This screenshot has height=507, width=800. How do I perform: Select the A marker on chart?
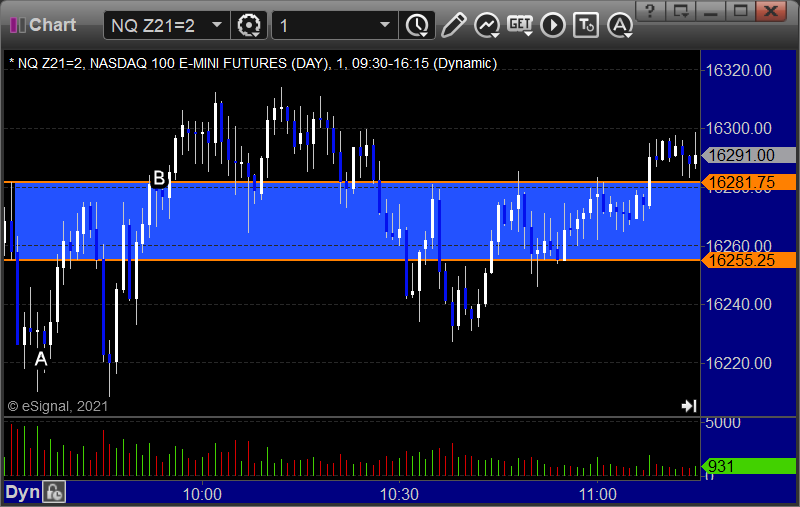pyautogui.click(x=41, y=359)
